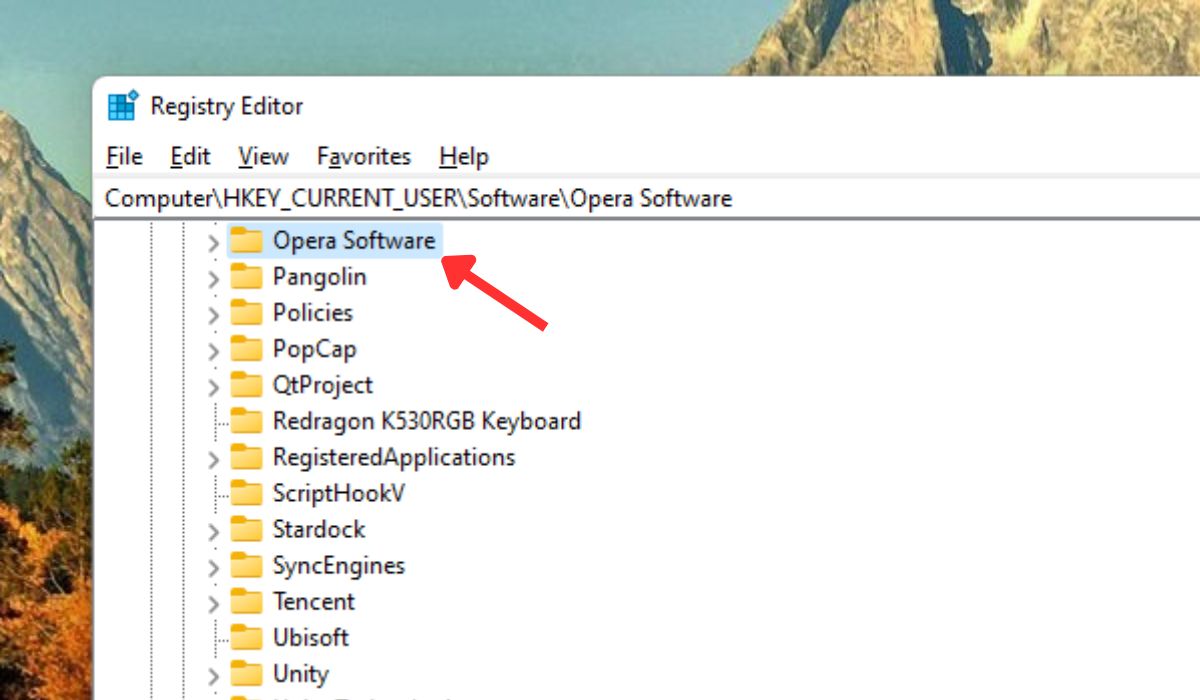The height and width of the screenshot is (700, 1200).
Task: Select the Ubisoft registry key
Action: (310, 637)
